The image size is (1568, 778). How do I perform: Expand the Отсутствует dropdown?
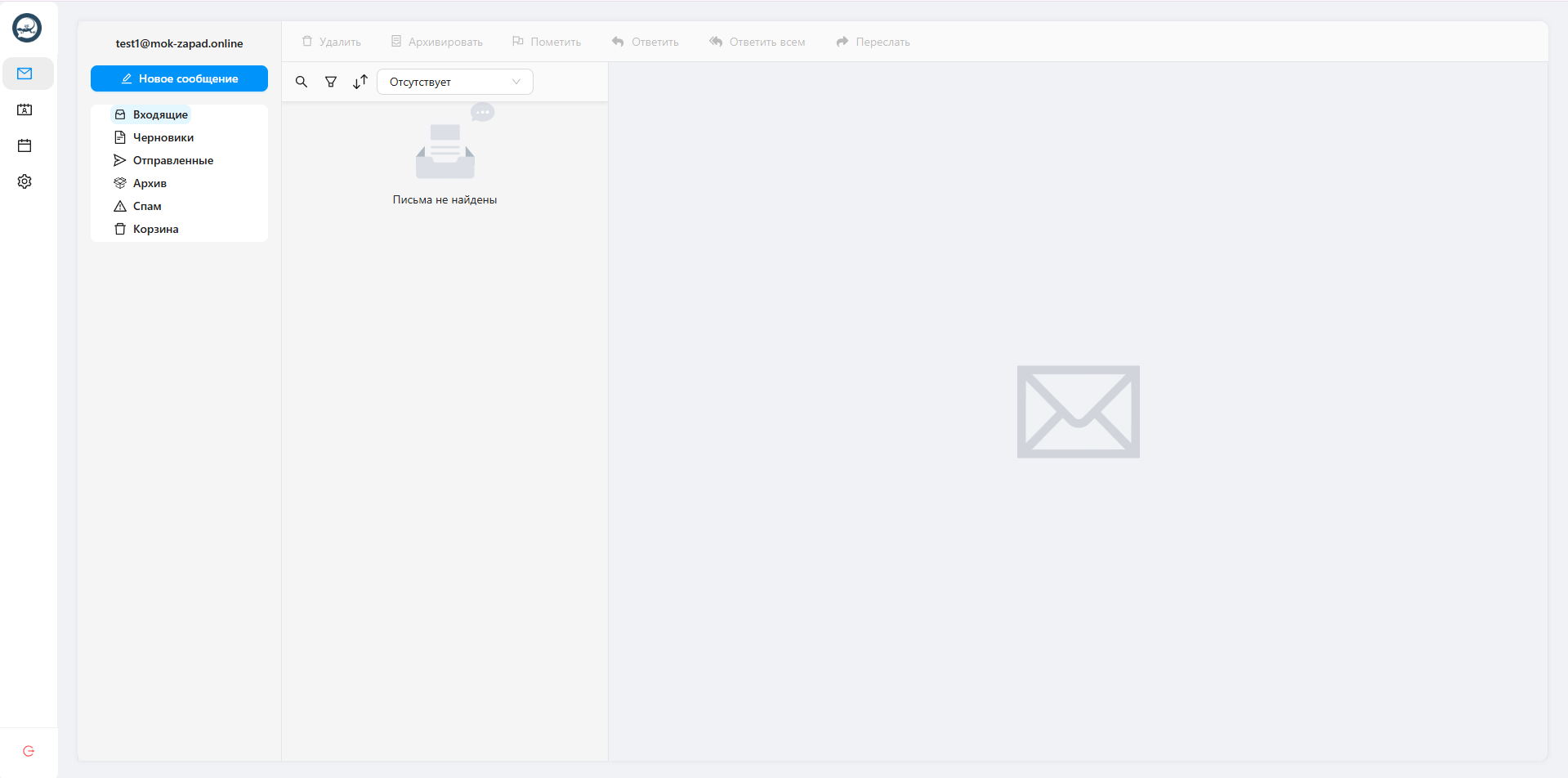[455, 82]
